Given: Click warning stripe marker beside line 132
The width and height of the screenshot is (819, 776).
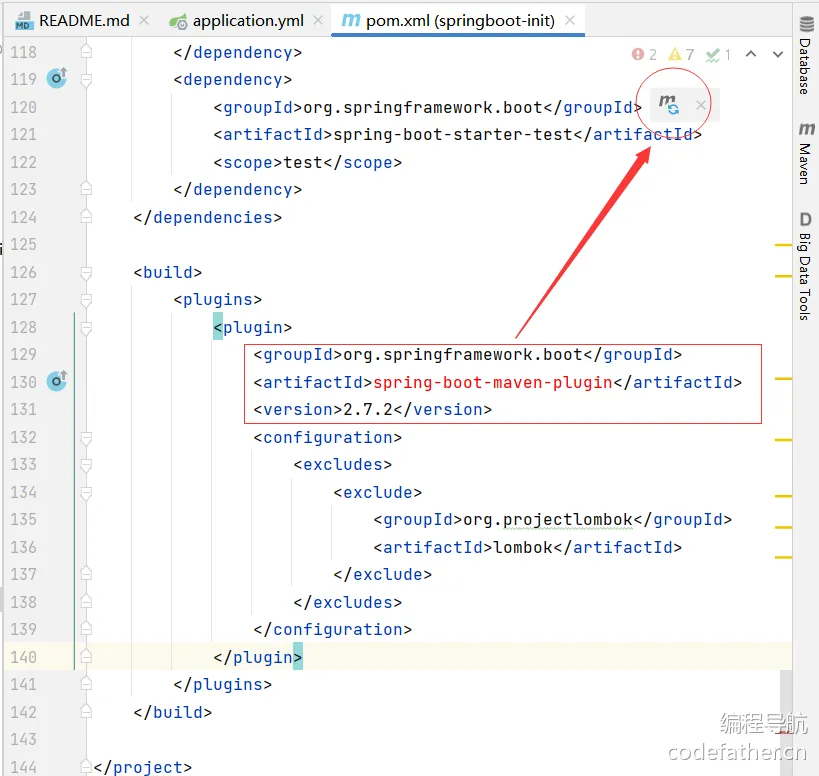Looking at the screenshot, I should point(783,440).
